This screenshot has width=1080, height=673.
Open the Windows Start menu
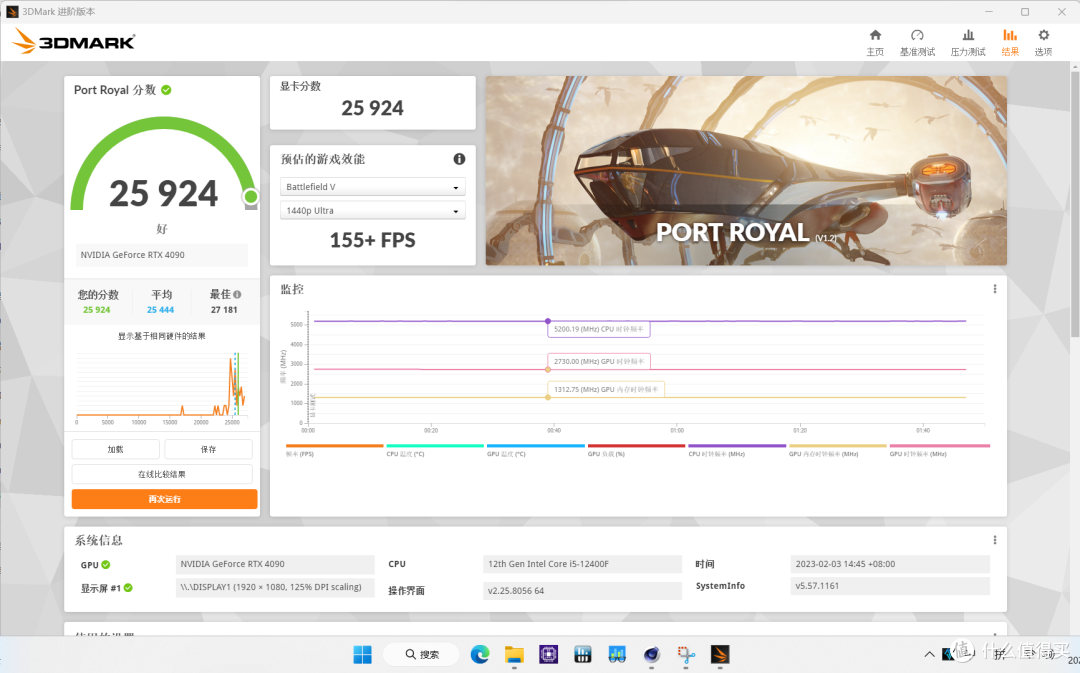[362, 654]
